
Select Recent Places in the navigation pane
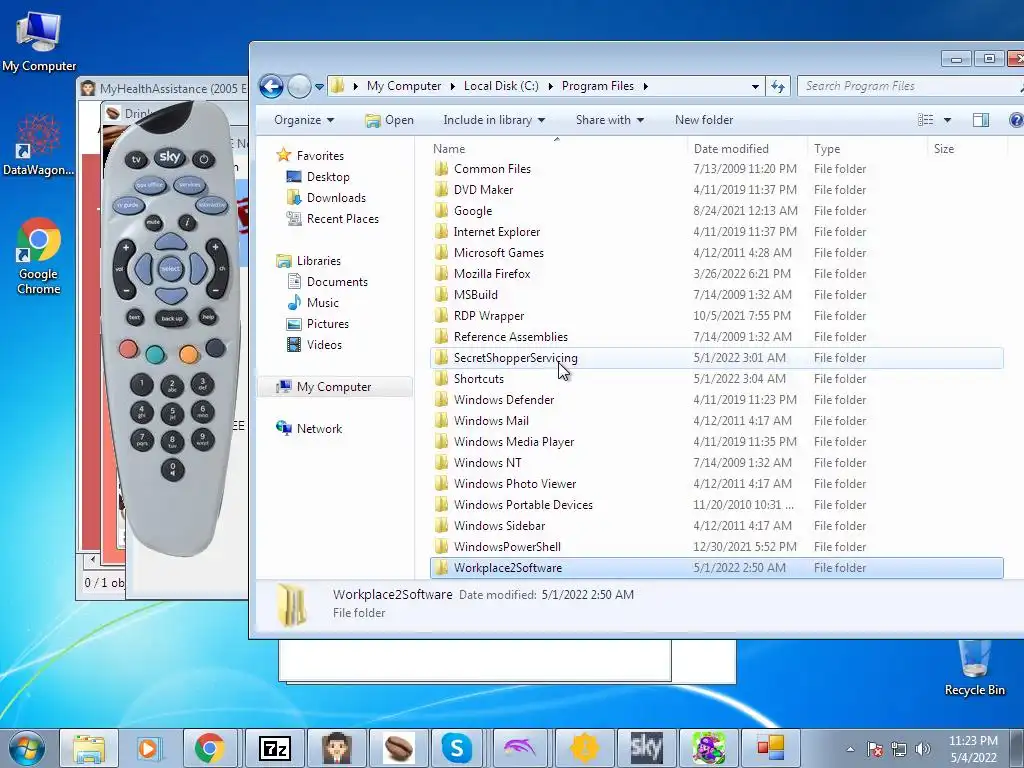coord(342,219)
